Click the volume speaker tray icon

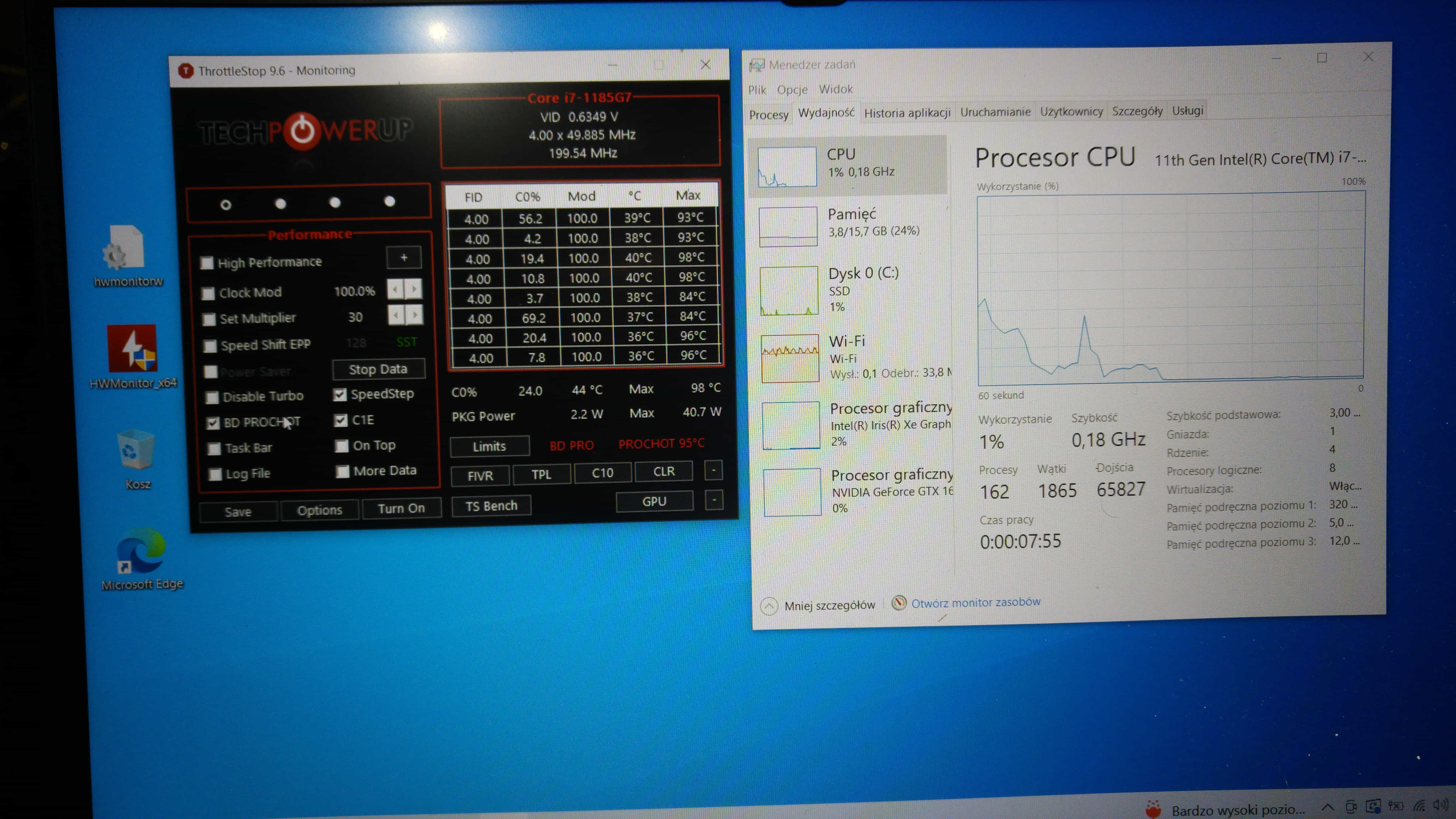(x=1440, y=804)
